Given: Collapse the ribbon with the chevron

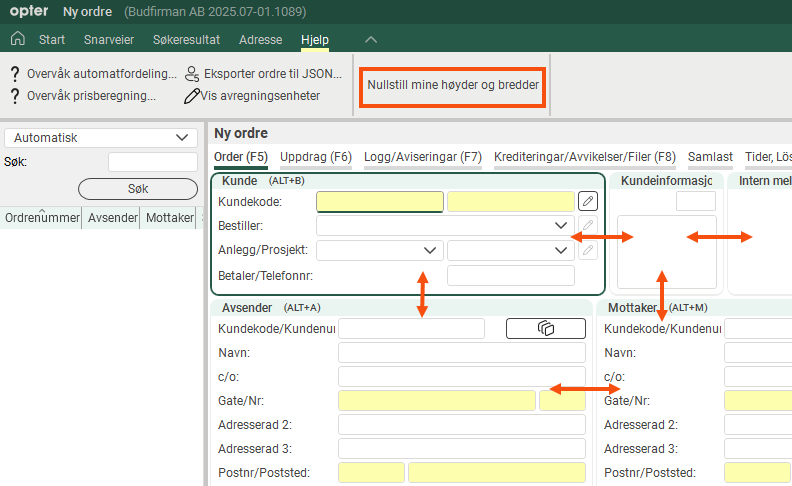Looking at the screenshot, I should 371,40.
